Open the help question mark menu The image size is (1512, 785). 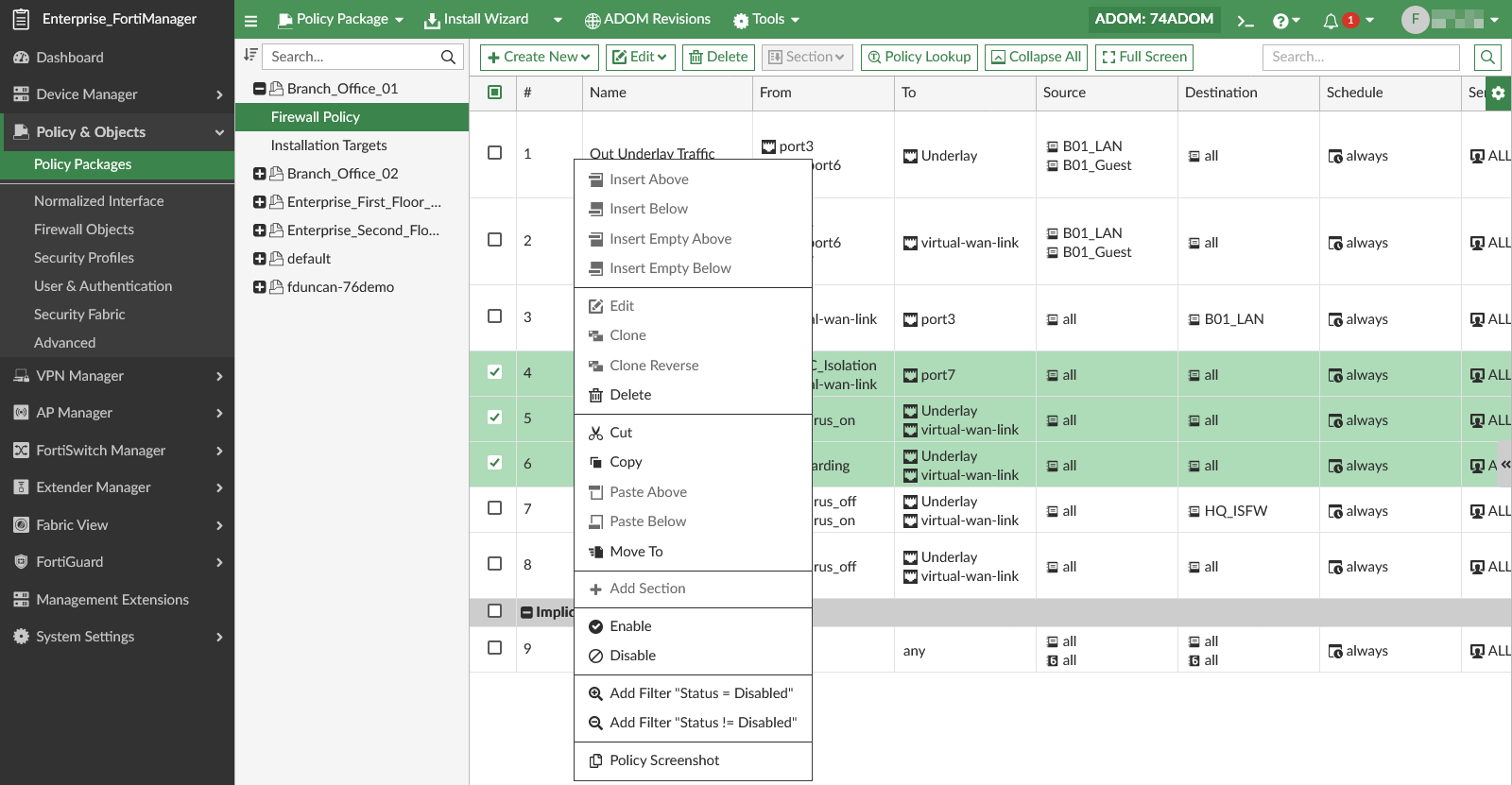point(1286,21)
